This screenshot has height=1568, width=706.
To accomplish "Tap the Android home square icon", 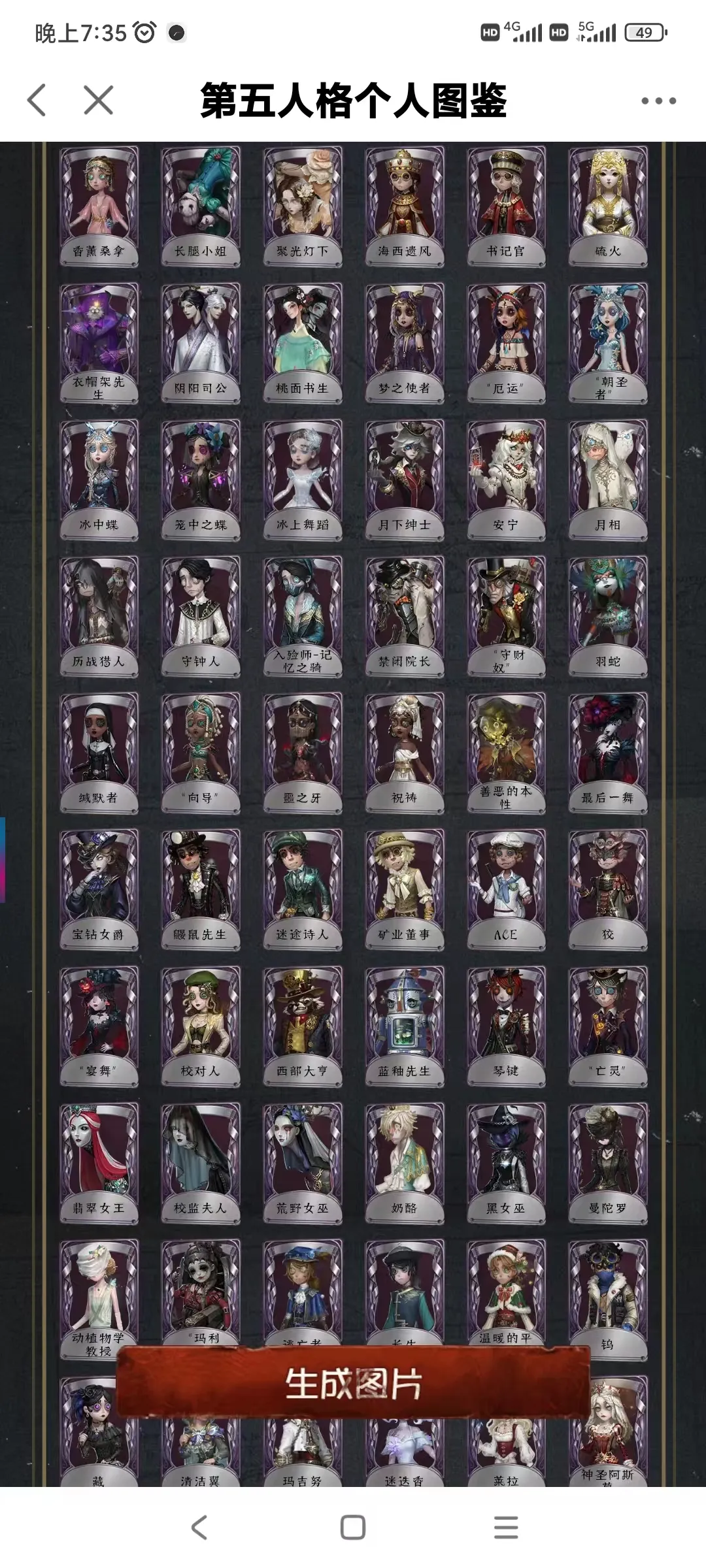I will coord(353,1527).
